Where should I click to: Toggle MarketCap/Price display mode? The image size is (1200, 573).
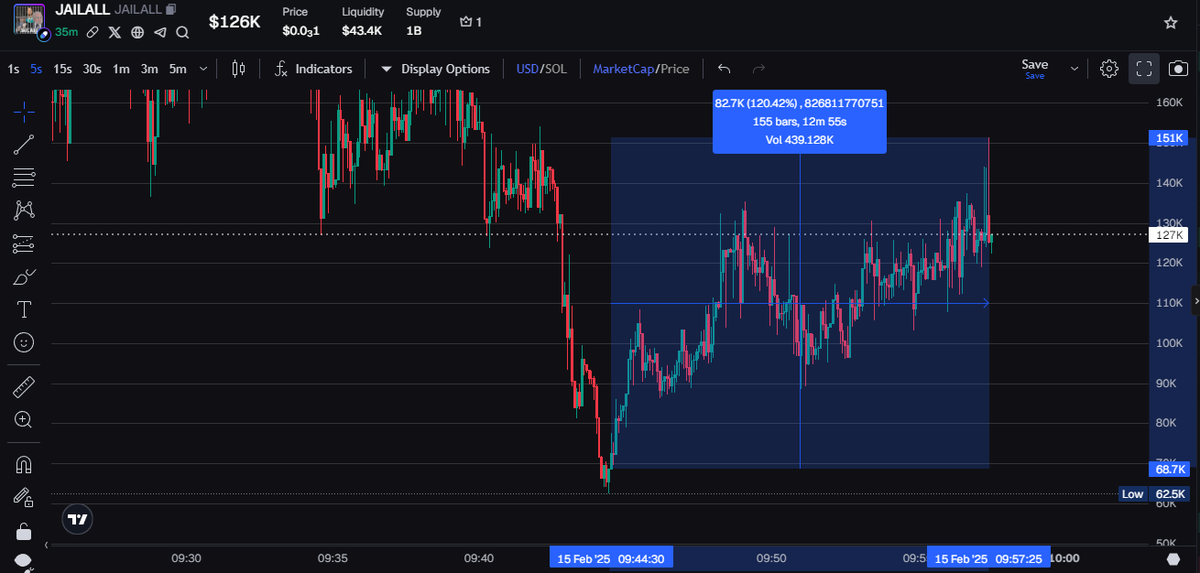[x=641, y=69]
